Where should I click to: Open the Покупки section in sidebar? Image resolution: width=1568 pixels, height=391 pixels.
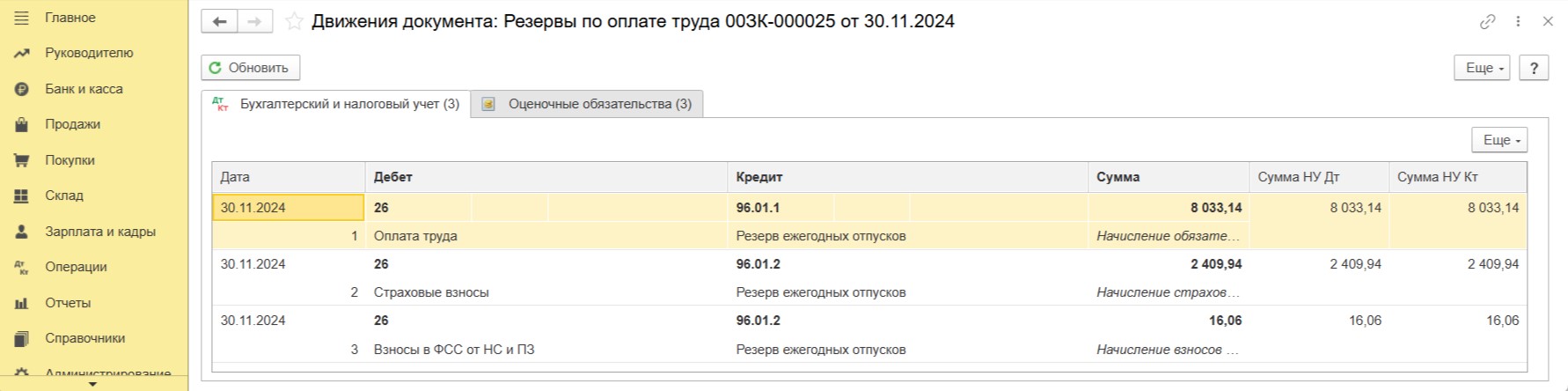70,160
